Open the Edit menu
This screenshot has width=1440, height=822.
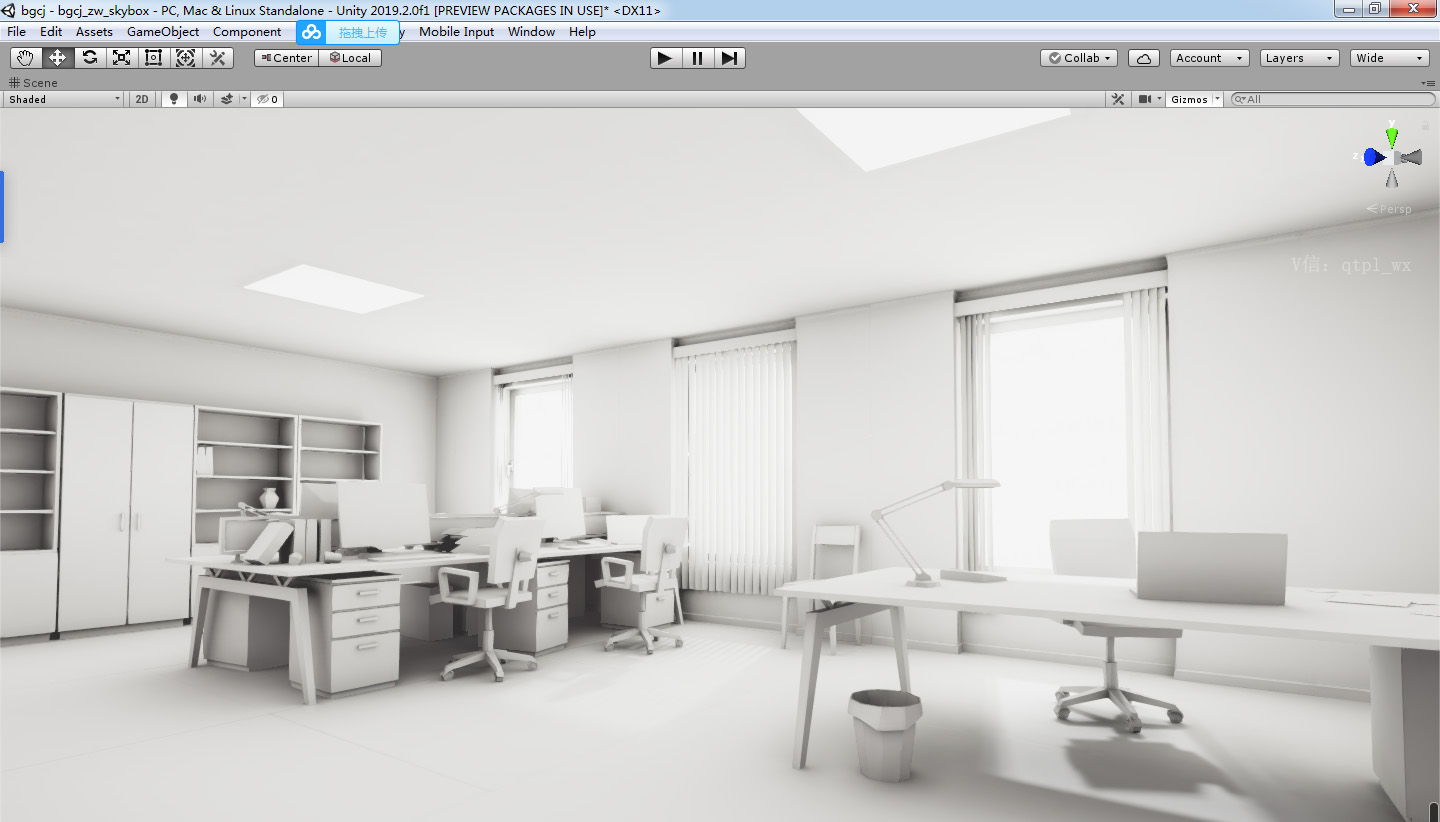[x=51, y=32]
